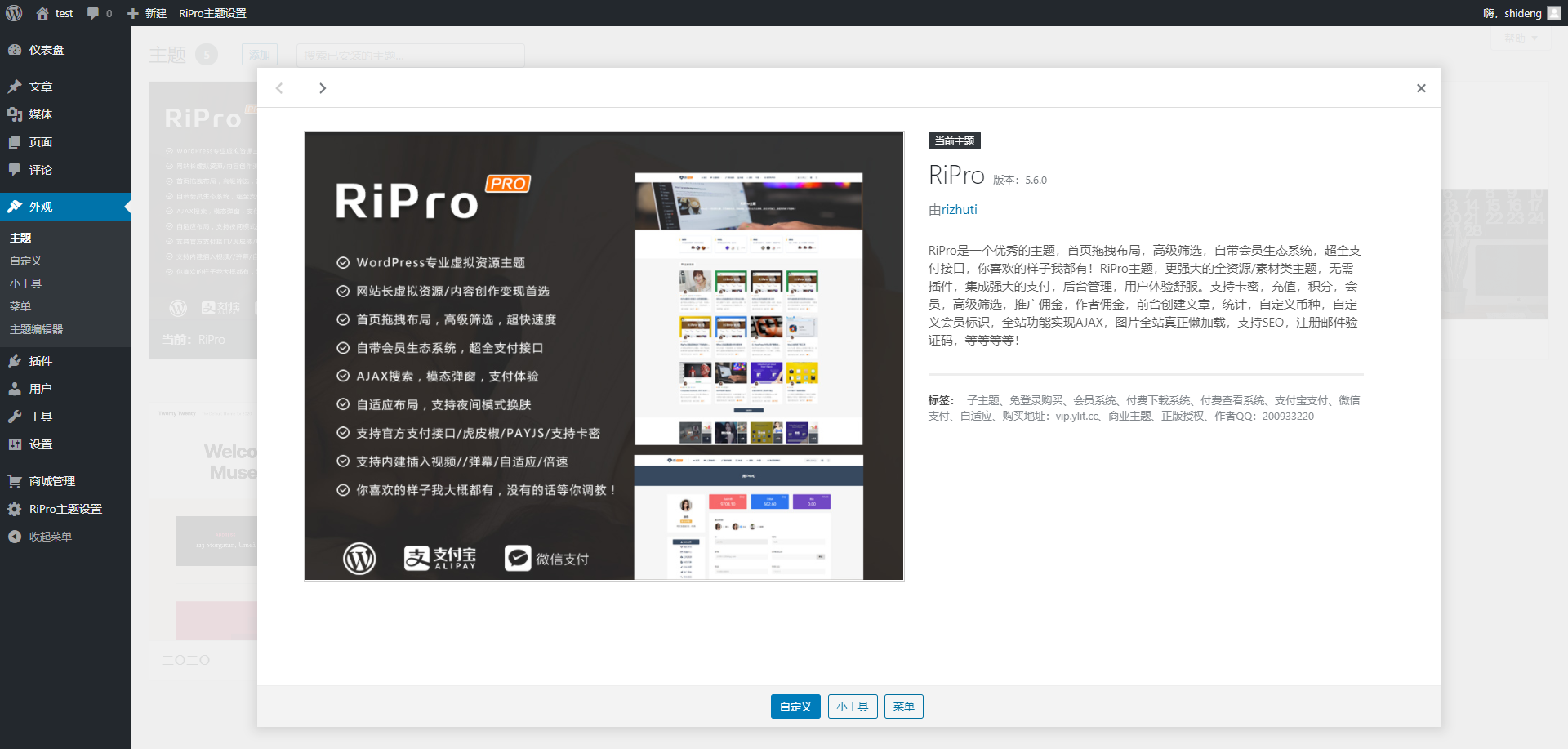Click the RiPro theme screenshot
The width and height of the screenshot is (1568, 749).
coord(604,356)
